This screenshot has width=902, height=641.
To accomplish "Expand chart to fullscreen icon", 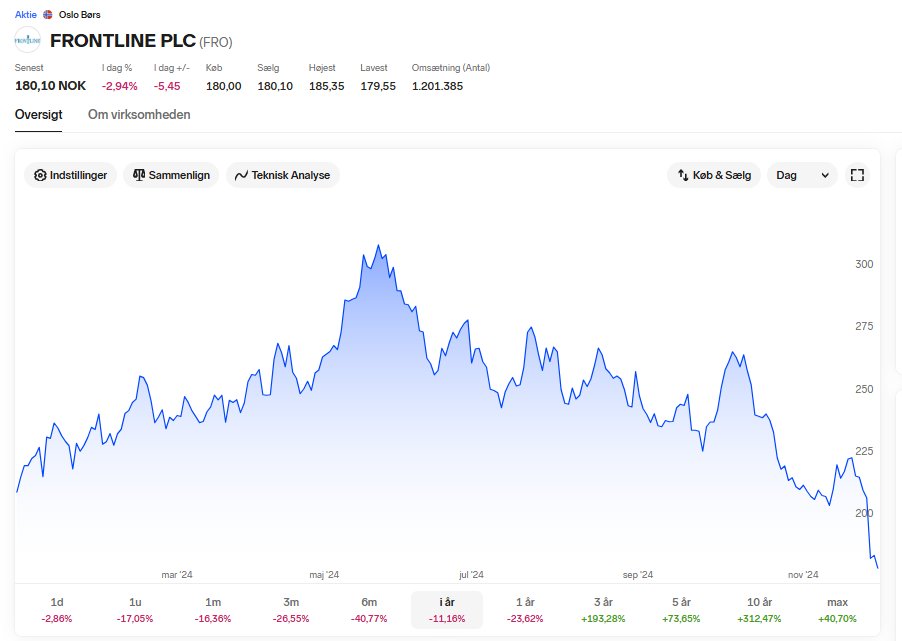I will coord(857,175).
